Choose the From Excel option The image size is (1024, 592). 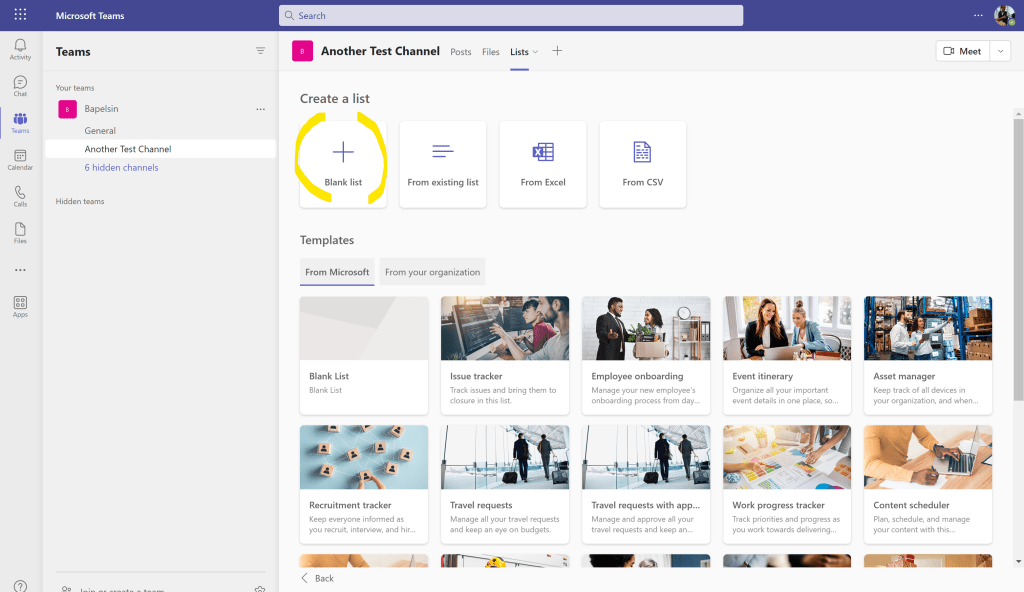click(x=543, y=164)
